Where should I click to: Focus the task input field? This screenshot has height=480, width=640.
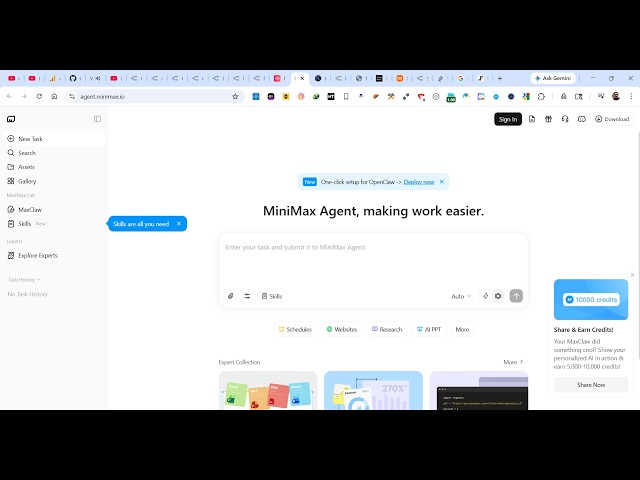(373, 261)
